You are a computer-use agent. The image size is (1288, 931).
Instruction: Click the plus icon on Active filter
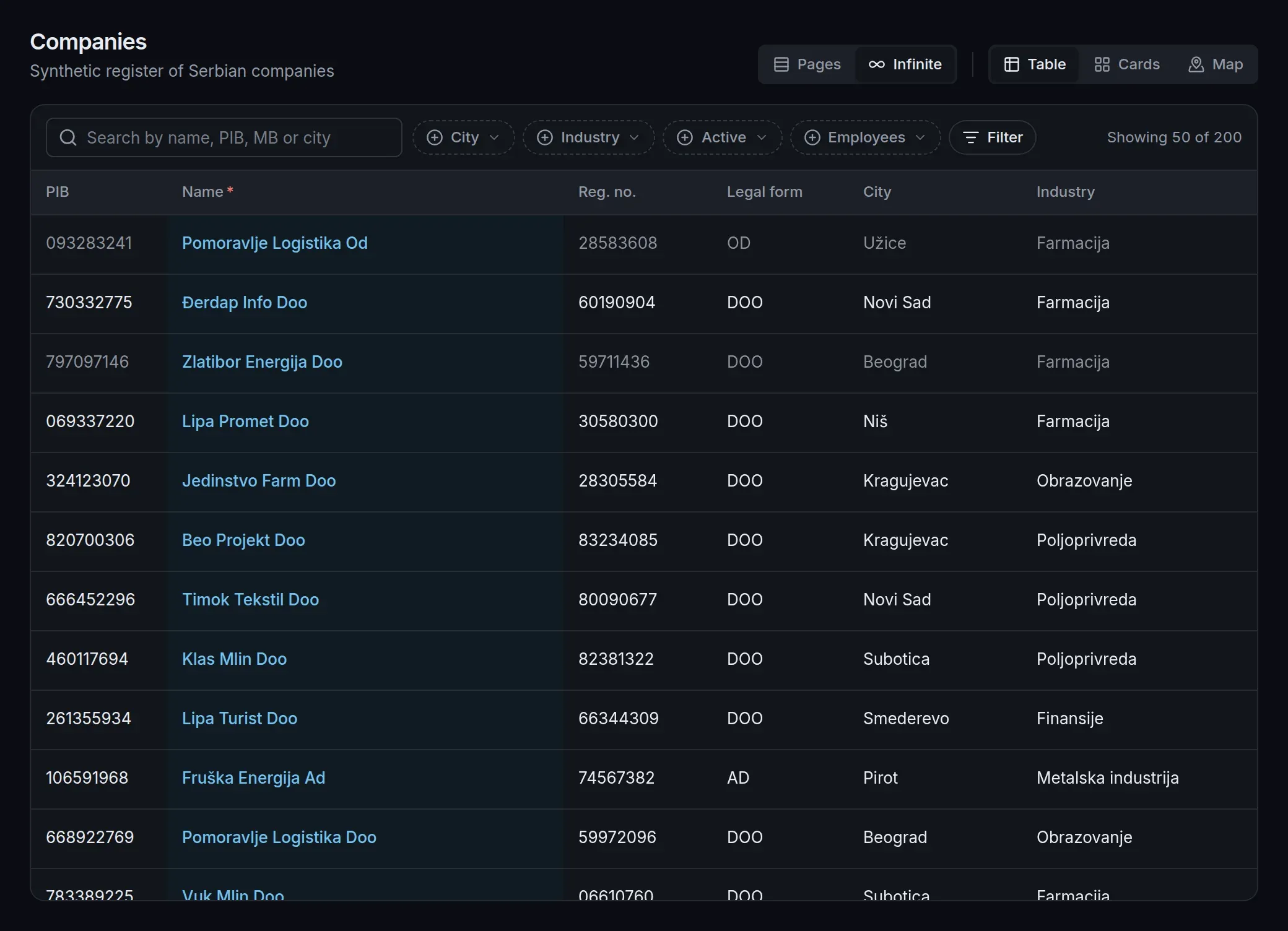(x=685, y=137)
